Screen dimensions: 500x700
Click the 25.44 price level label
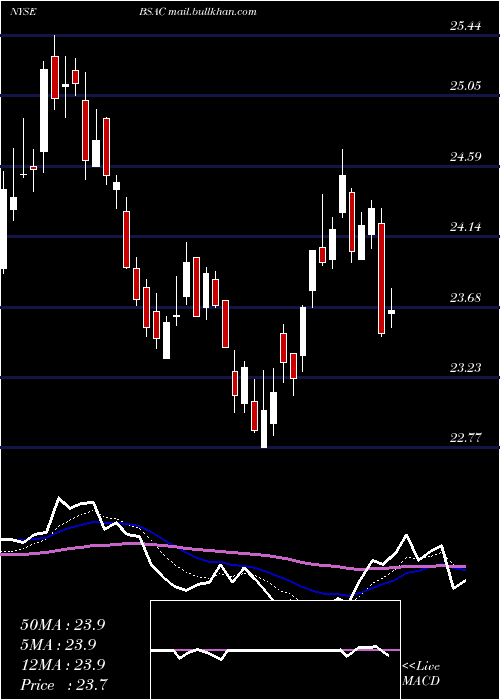pyautogui.click(x=466, y=26)
